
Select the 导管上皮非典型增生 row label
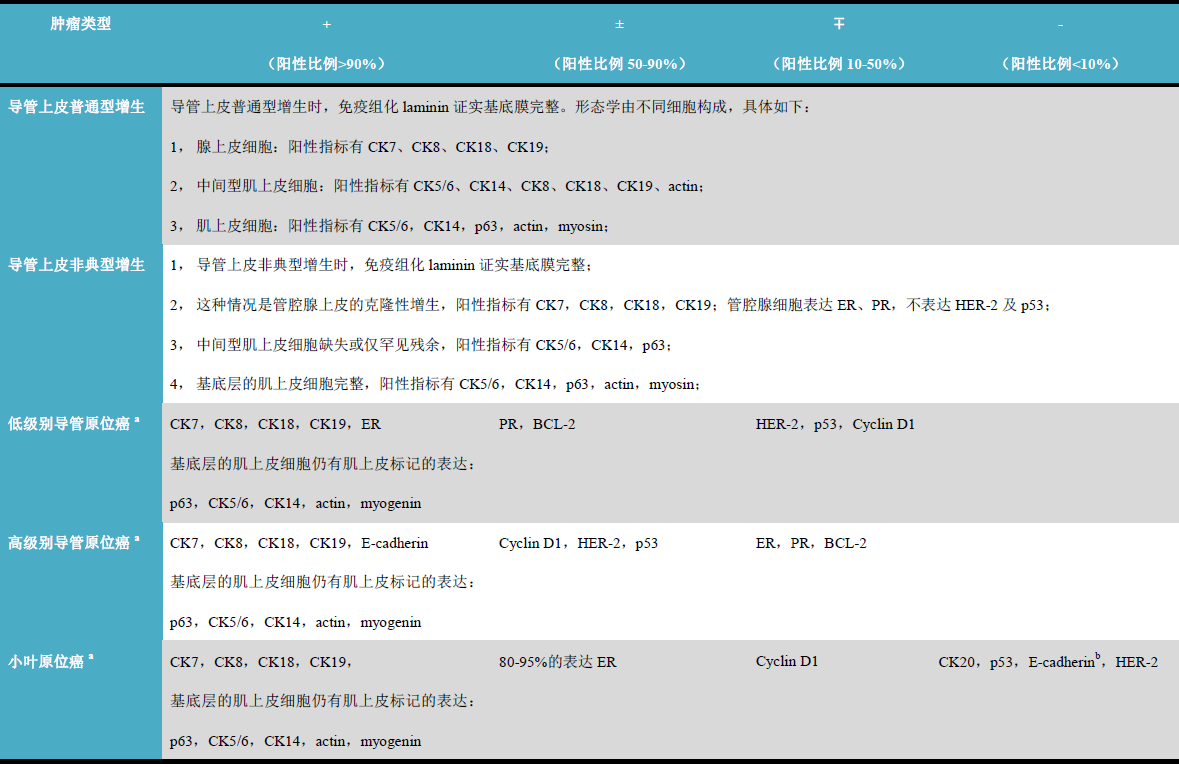(78, 265)
